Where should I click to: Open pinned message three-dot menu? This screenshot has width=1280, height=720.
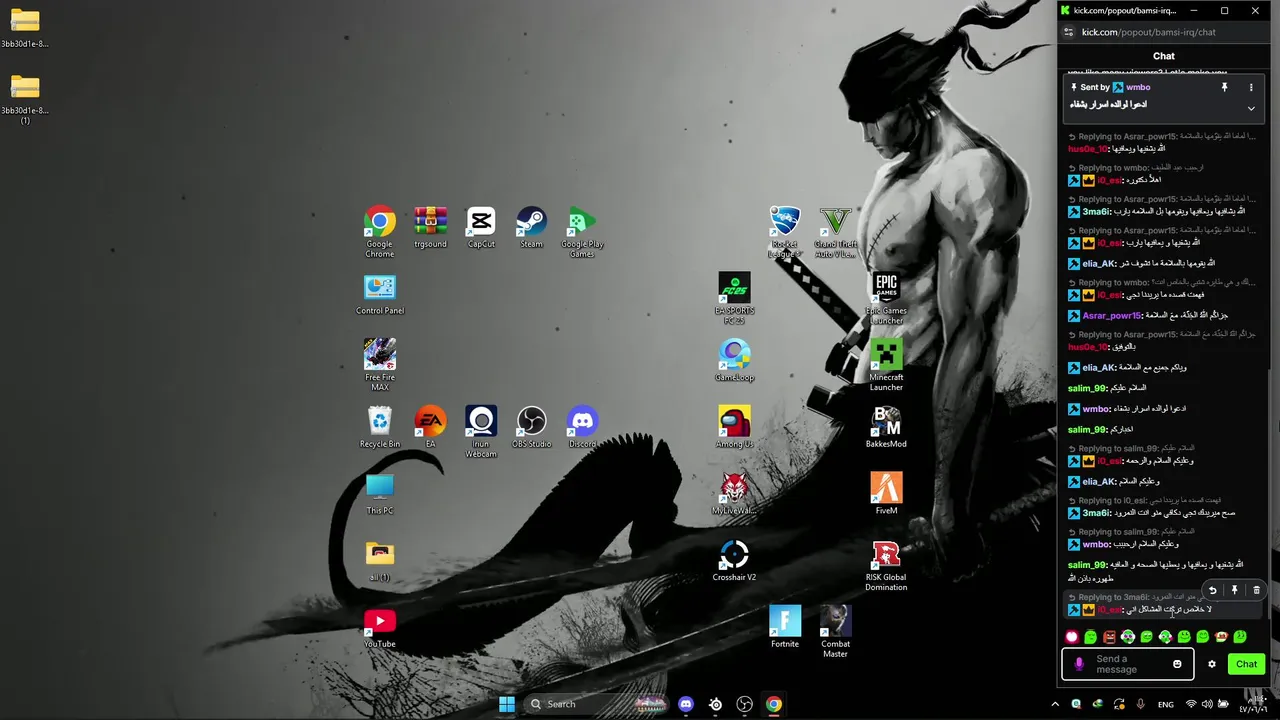(1250, 87)
